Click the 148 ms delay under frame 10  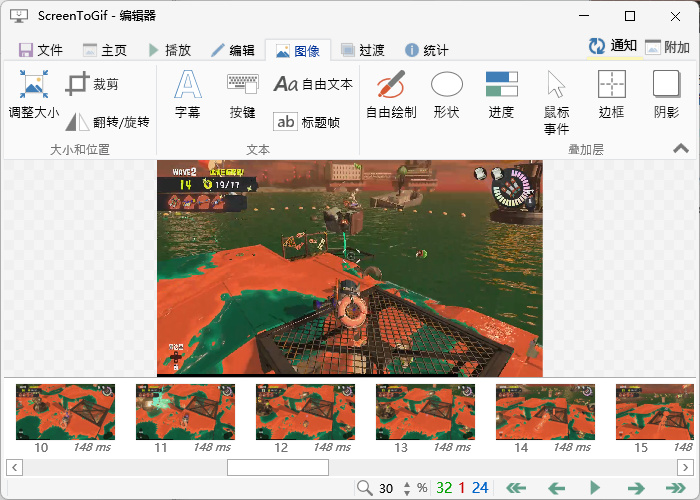(x=92, y=447)
